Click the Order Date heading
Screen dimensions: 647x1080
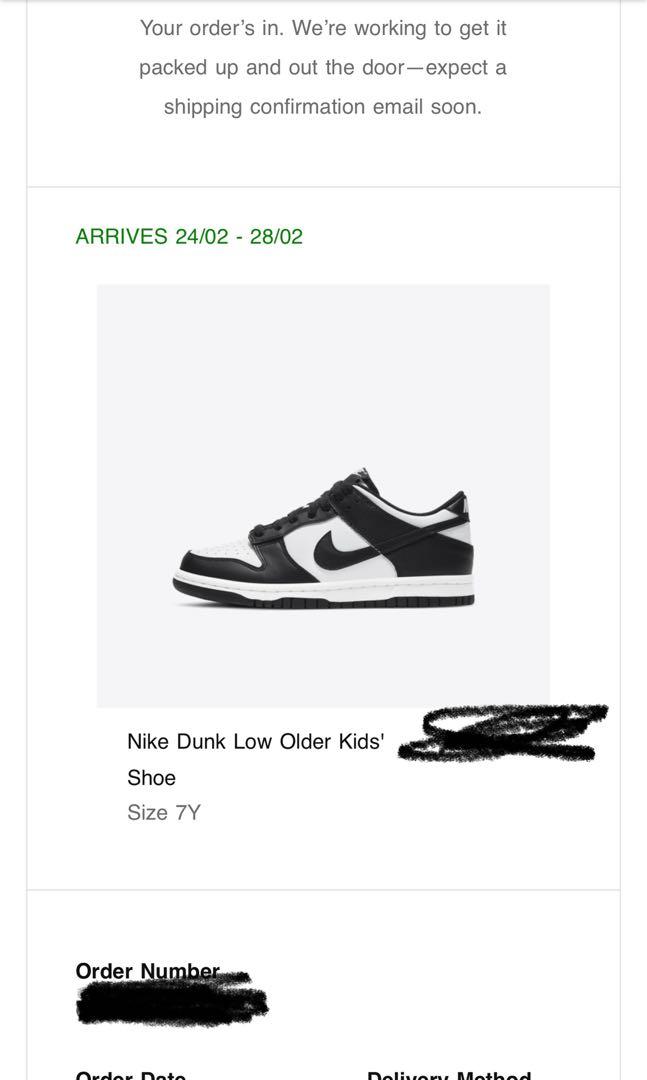pyautogui.click(x=130, y=1076)
